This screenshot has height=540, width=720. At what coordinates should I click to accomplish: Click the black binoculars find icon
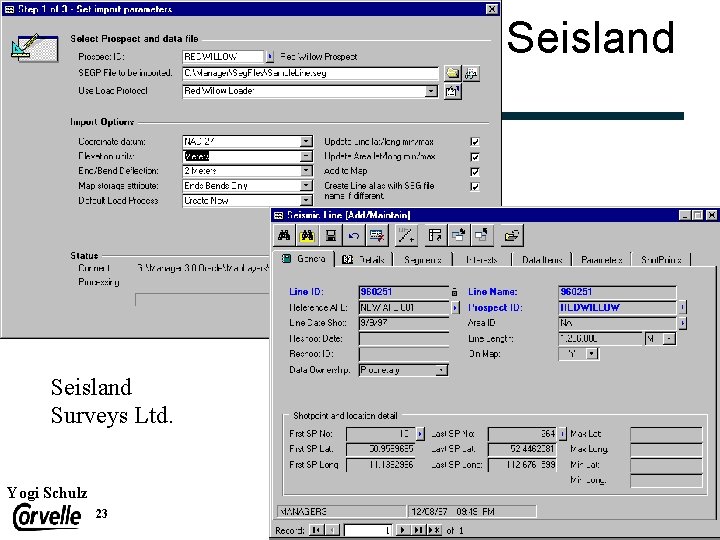pos(284,236)
